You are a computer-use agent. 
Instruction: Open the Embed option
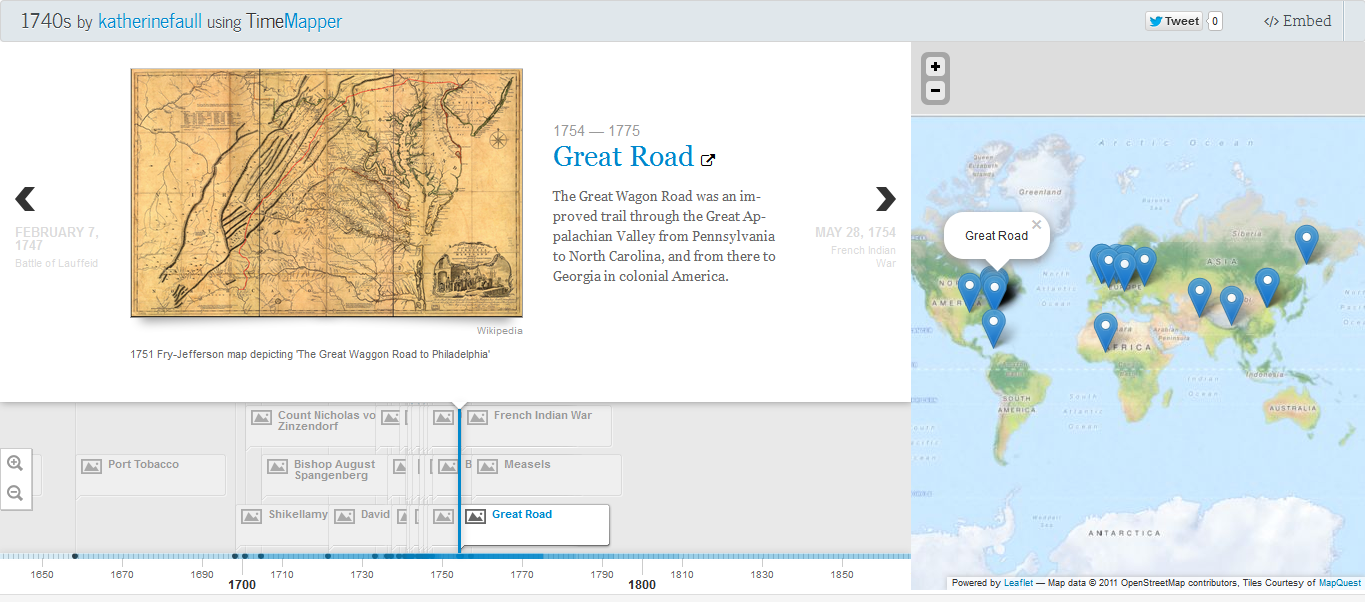point(1298,21)
